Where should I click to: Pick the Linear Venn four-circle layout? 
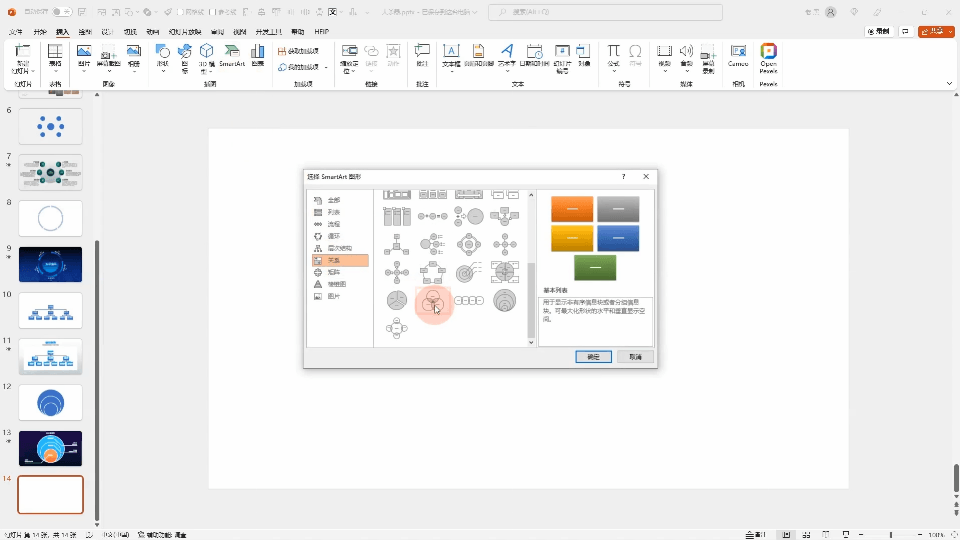click(x=469, y=301)
